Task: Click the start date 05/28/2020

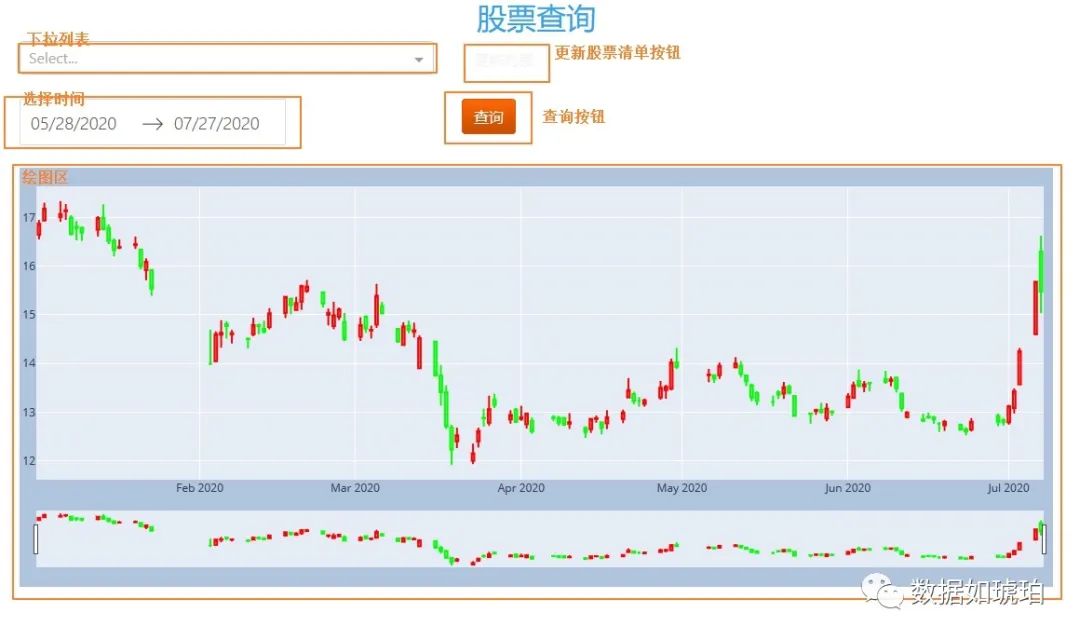Action: pyautogui.click(x=74, y=123)
